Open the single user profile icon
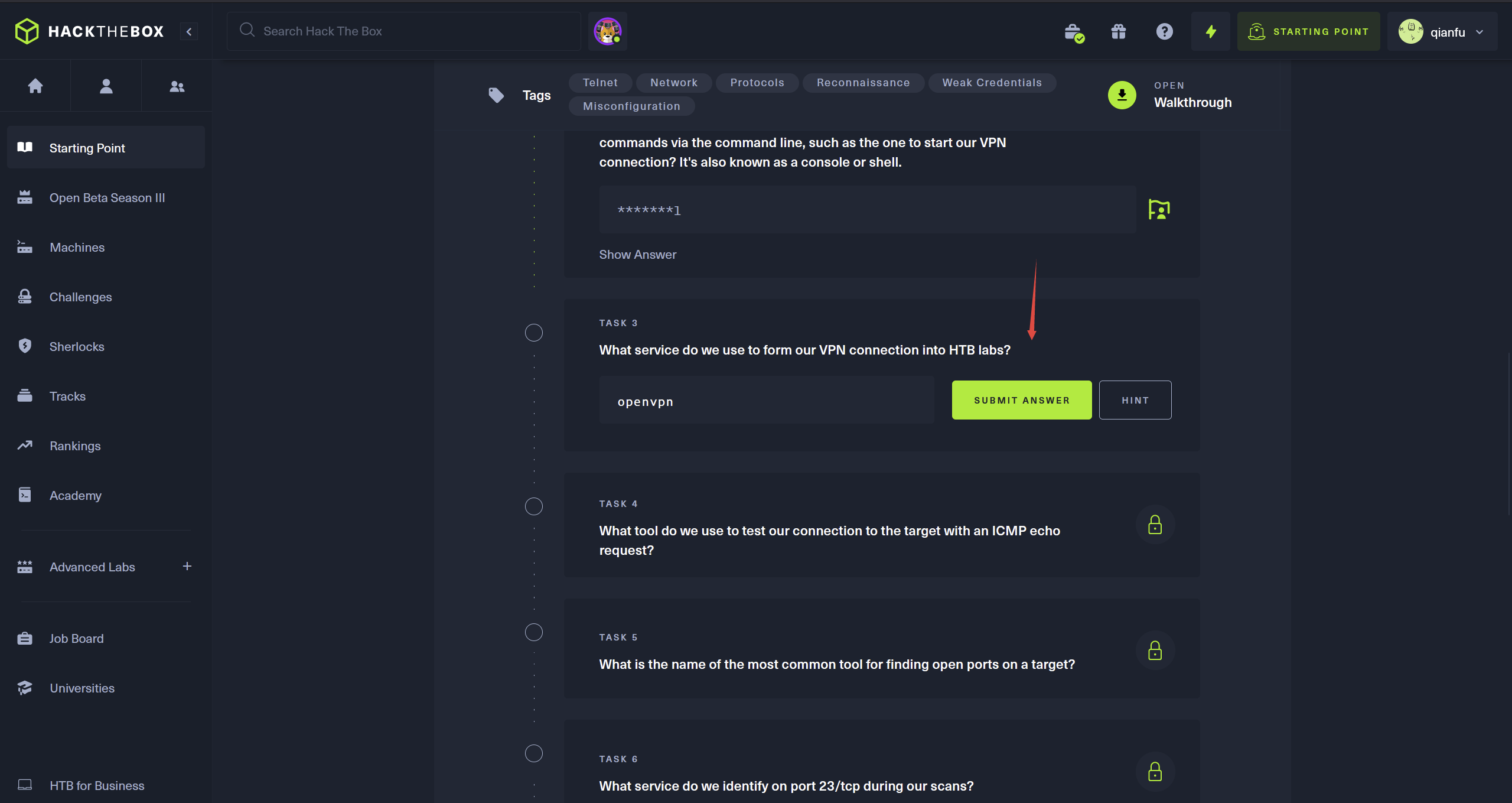This screenshot has width=1512, height=803. click(106, 86)
